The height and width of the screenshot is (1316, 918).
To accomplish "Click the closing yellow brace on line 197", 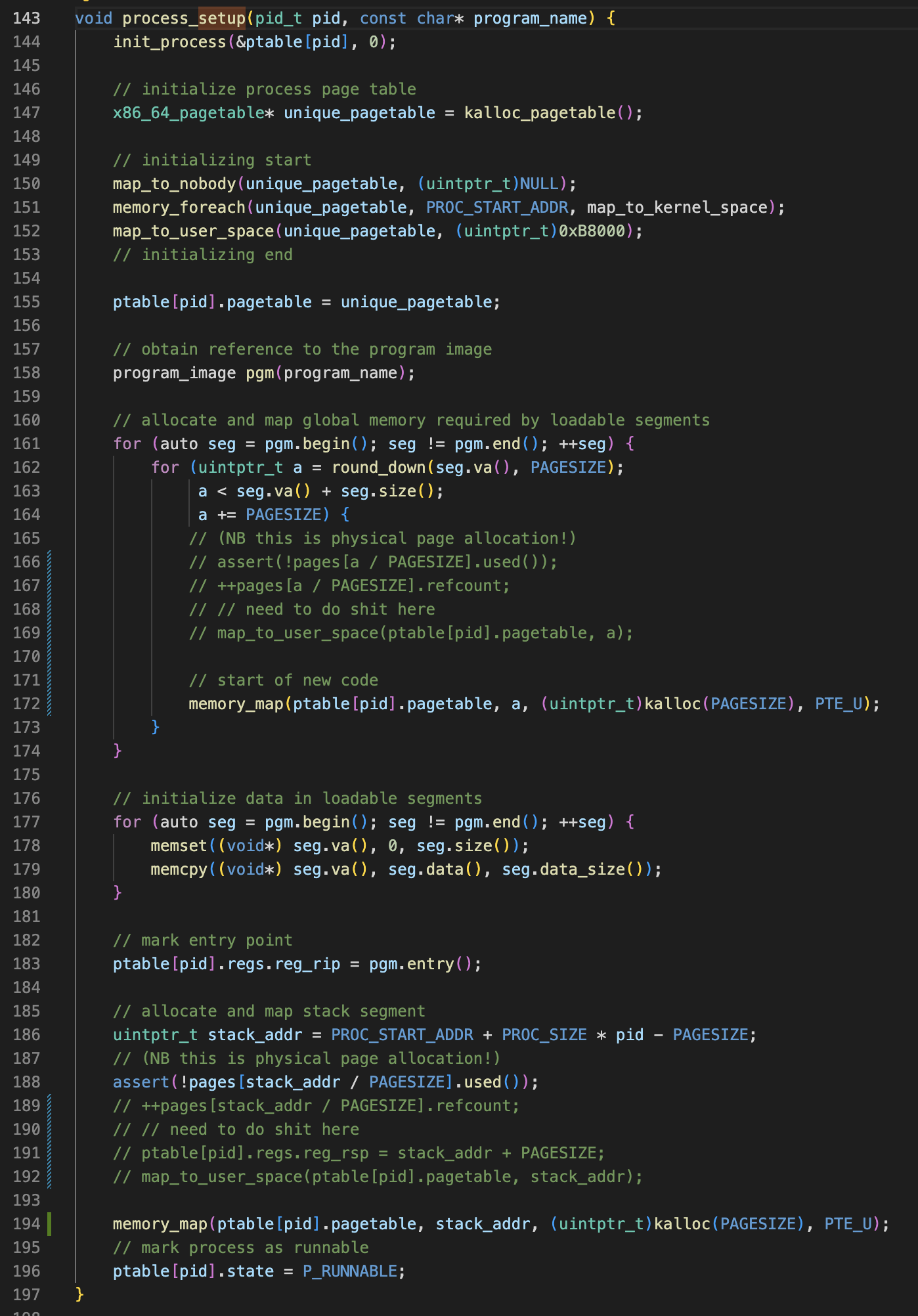I will pos(79,1294).
